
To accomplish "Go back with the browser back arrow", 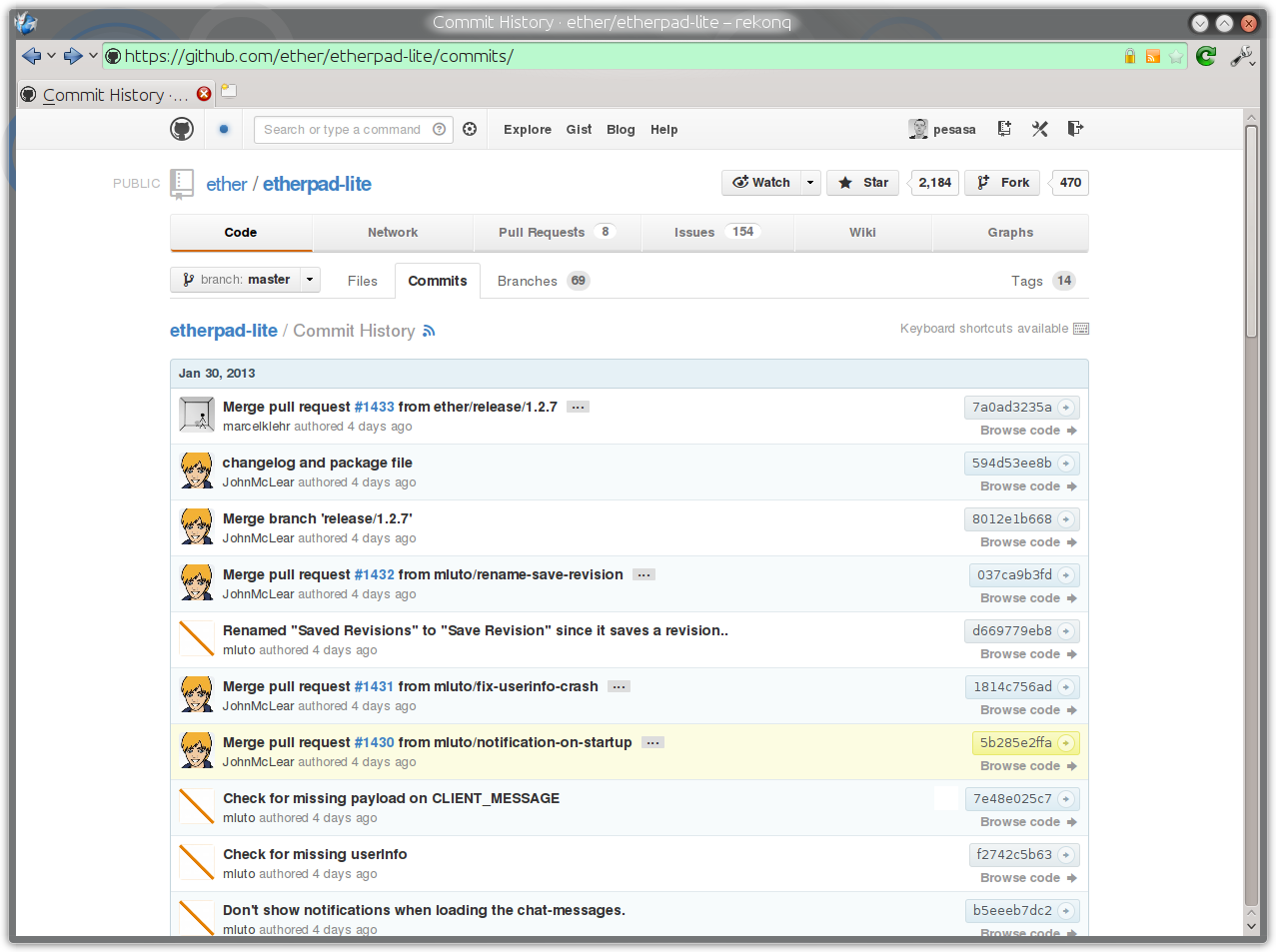I will click(x=31, y=56).
